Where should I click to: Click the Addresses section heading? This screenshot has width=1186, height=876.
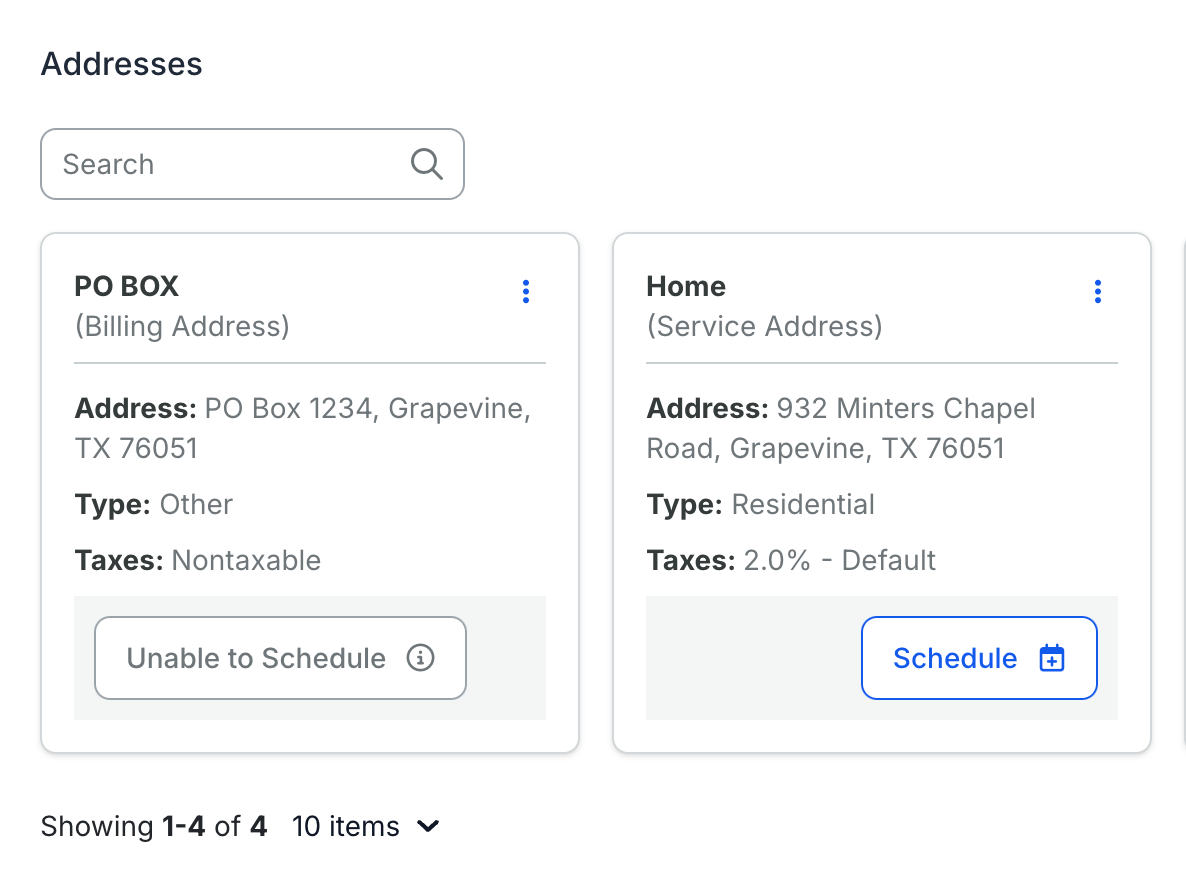[122, 64]
